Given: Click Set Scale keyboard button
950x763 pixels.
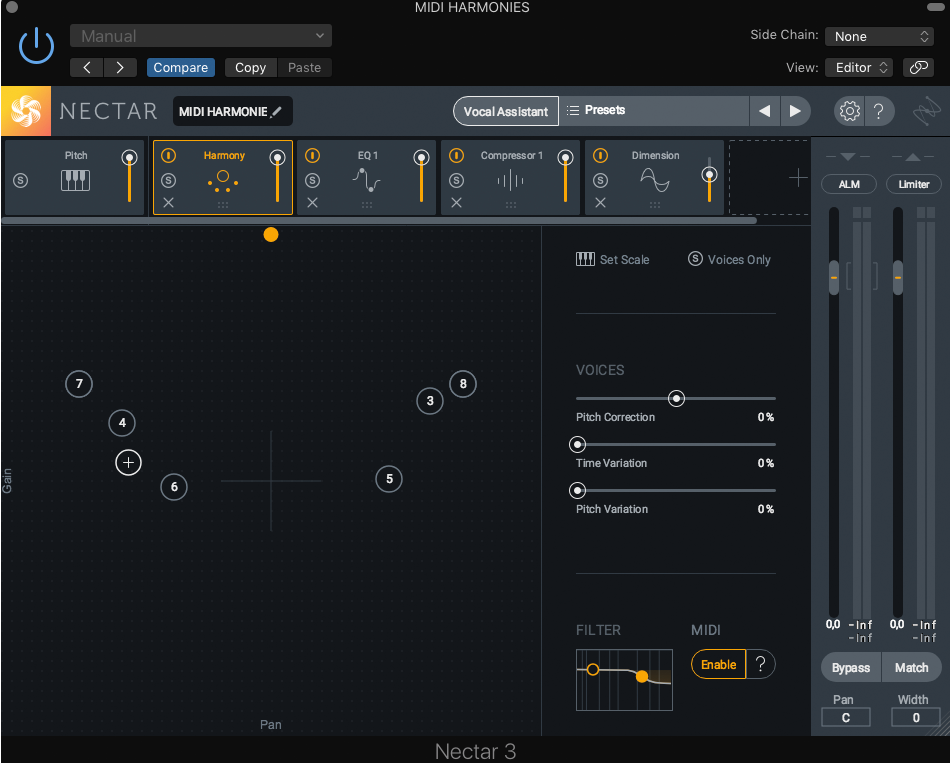Looking at the screenshot, I should (613, 259).
